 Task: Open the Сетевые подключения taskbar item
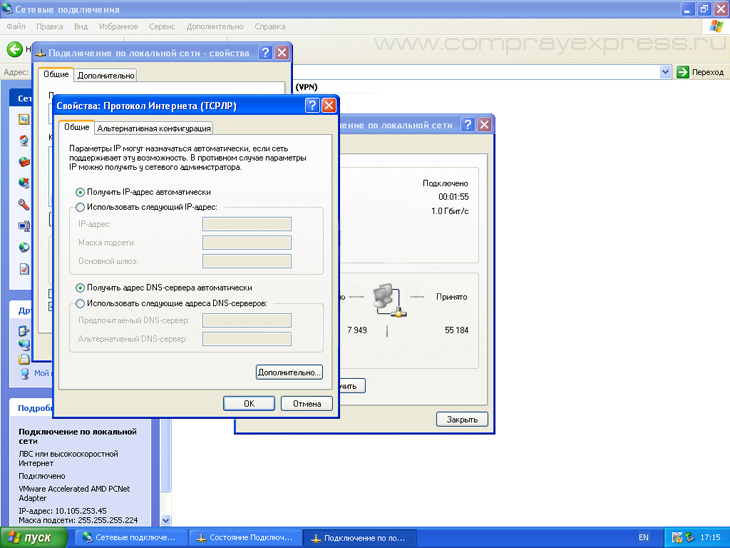pyautogui.click(x=130, y=538)
